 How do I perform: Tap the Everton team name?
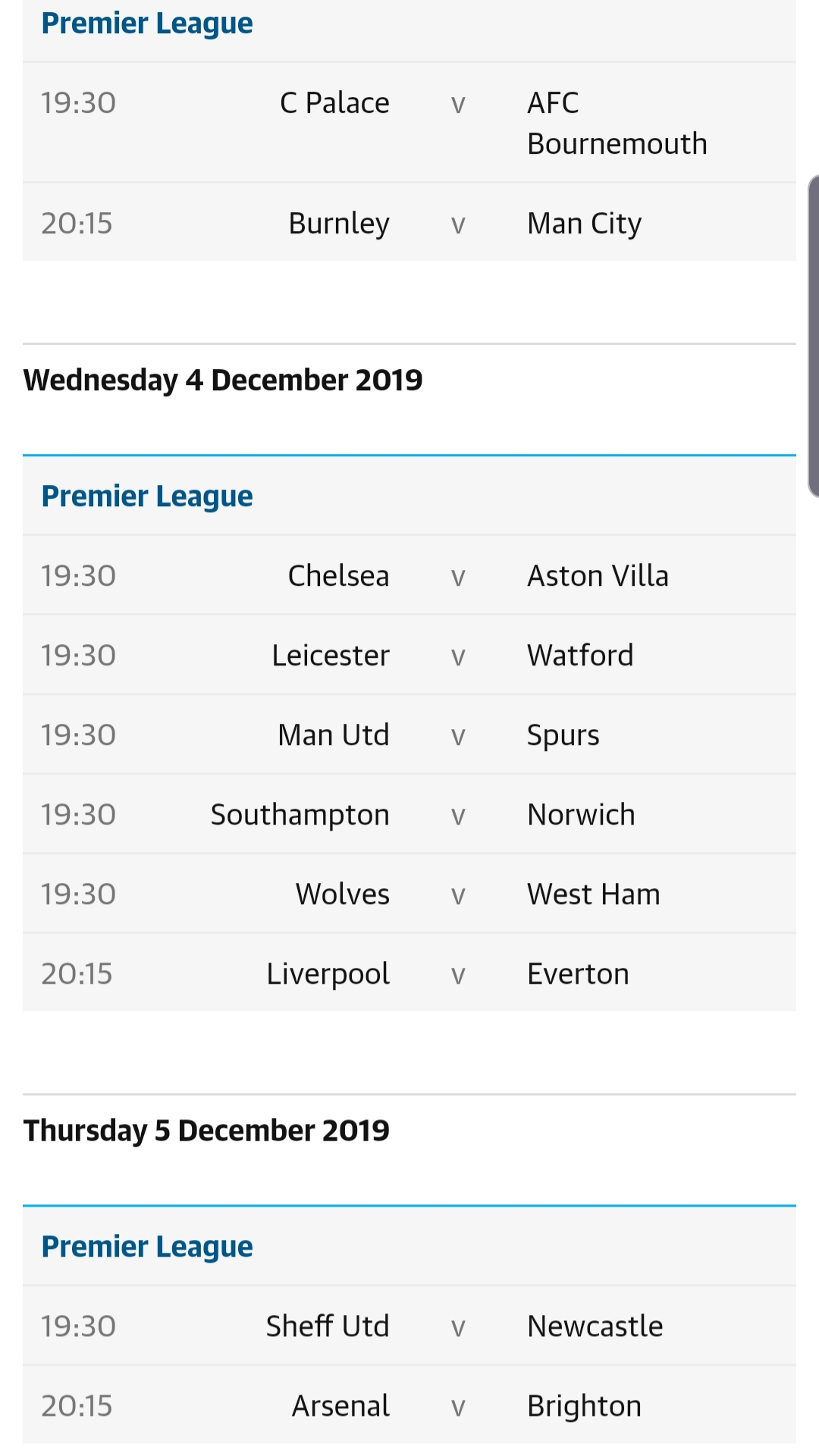point(578,974)
